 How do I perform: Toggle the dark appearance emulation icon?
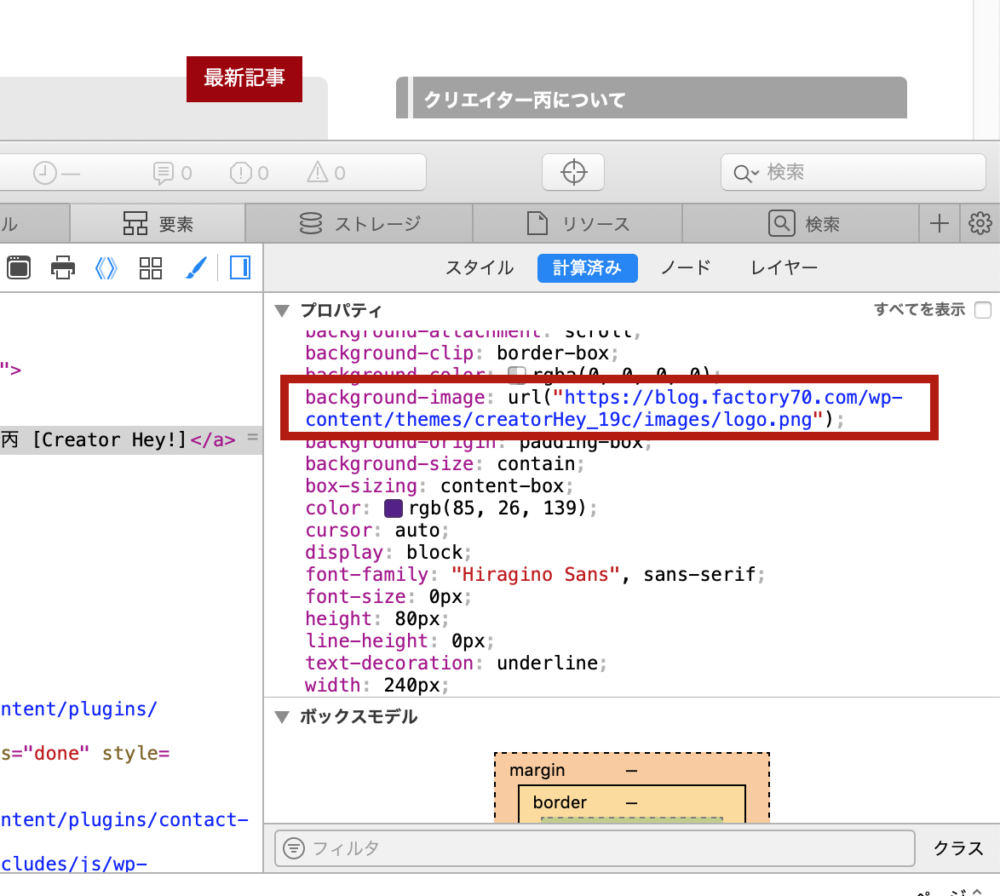click(x=239, y=268)
